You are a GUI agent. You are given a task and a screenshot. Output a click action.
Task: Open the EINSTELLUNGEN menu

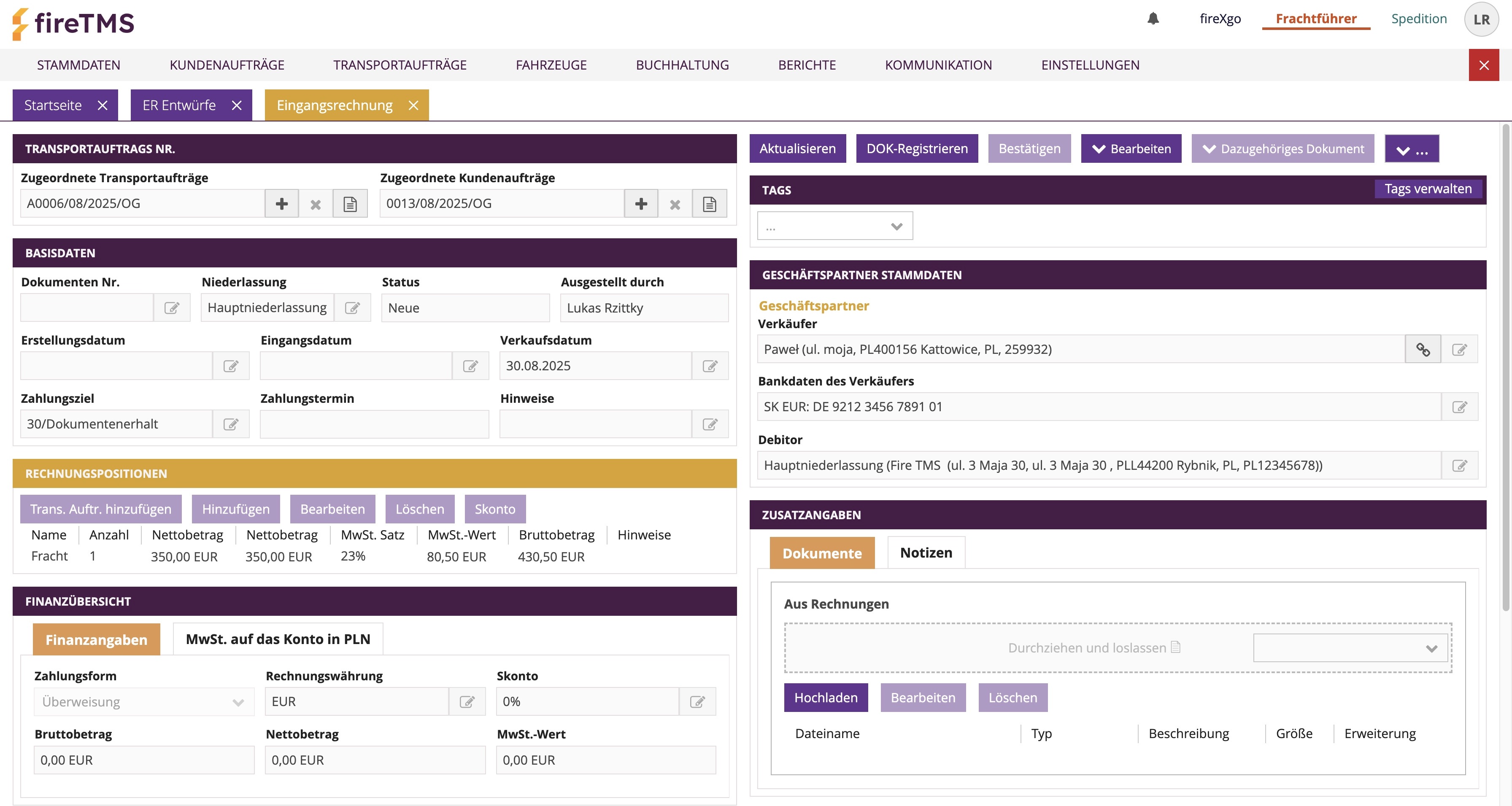pyautogui.click(x=1091, y=65)
